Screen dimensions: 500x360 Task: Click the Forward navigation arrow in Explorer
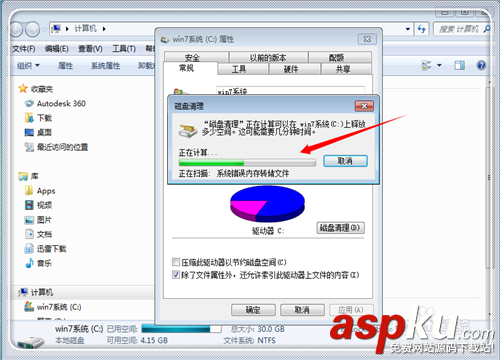(x=33, y=29)
